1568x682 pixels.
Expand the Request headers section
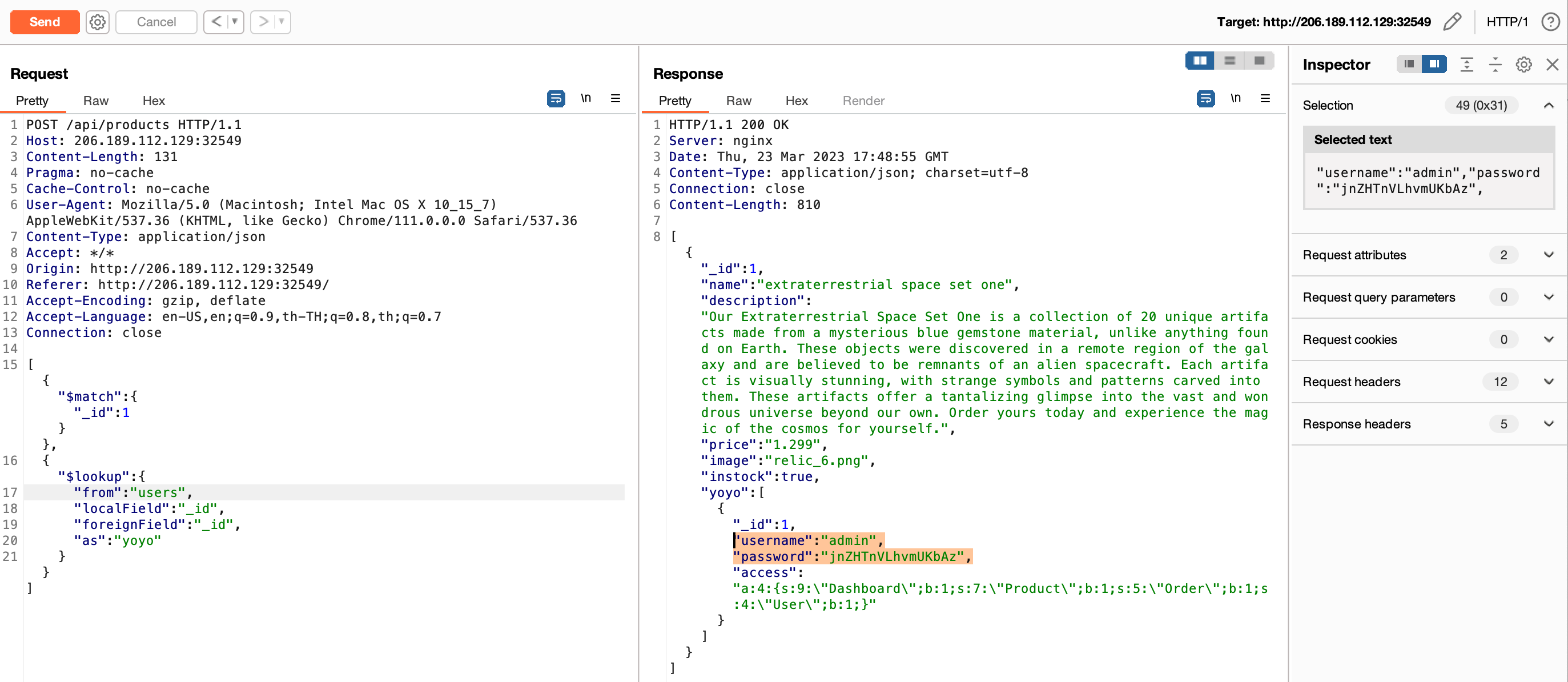tap(1549, 382)
